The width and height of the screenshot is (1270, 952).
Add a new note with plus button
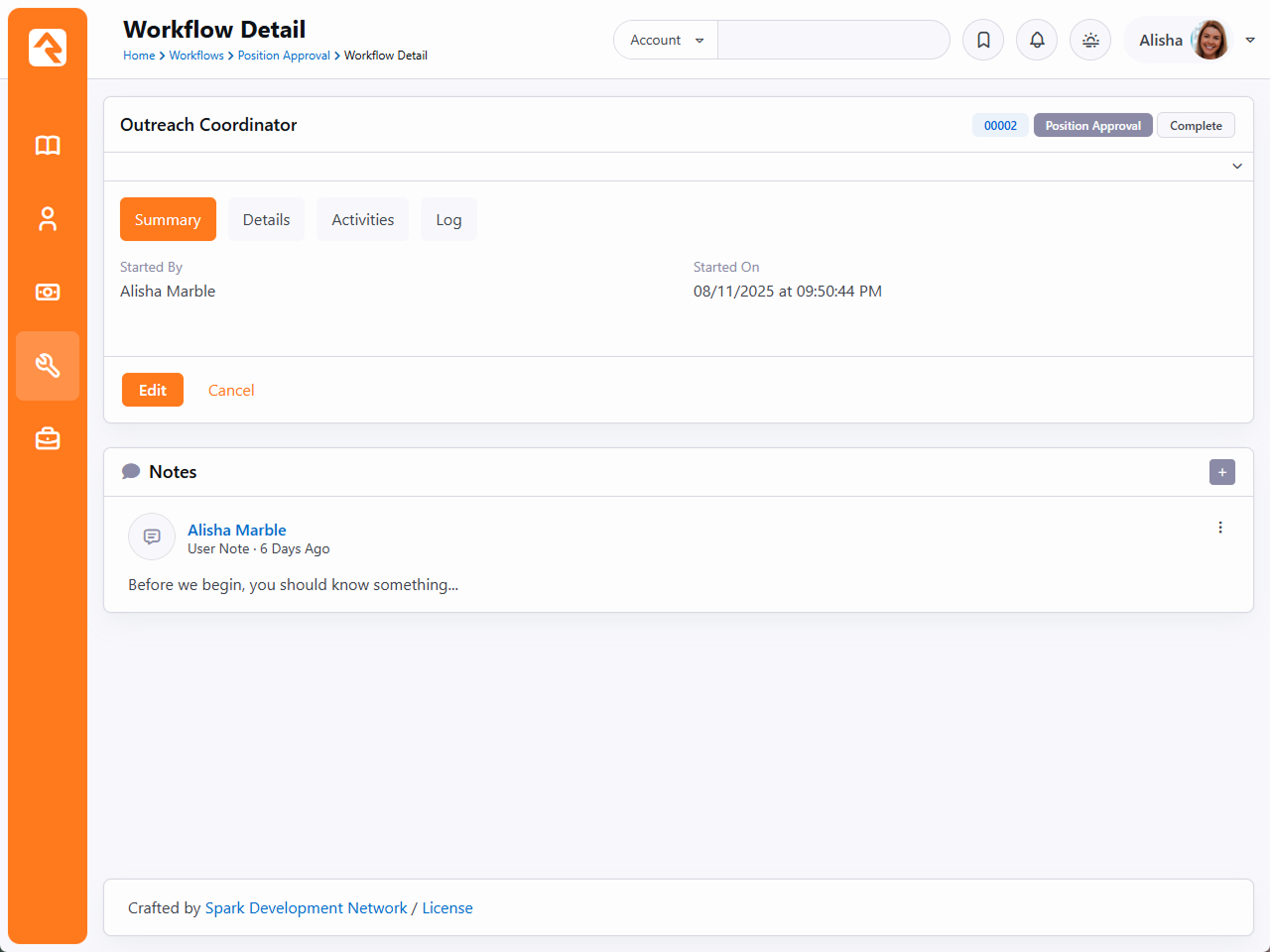pyautogui.click(x=1221, y=472)
